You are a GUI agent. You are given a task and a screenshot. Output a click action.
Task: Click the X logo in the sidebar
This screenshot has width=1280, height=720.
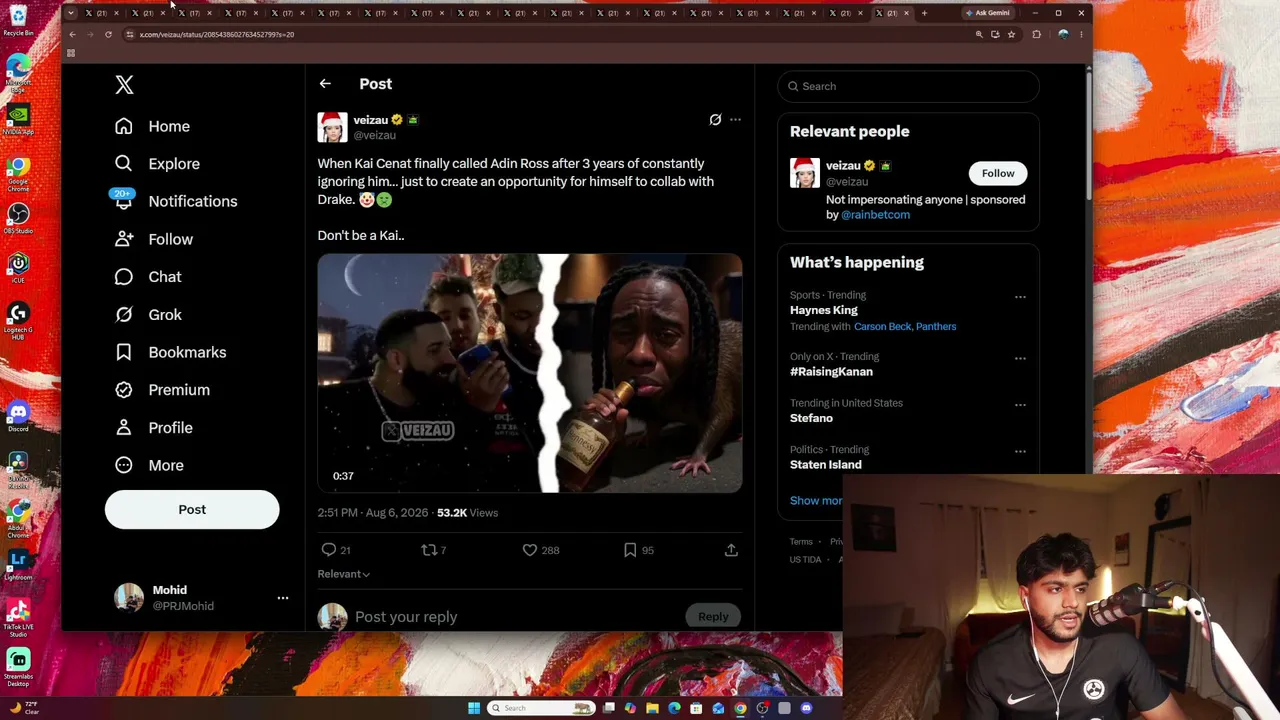124,85
